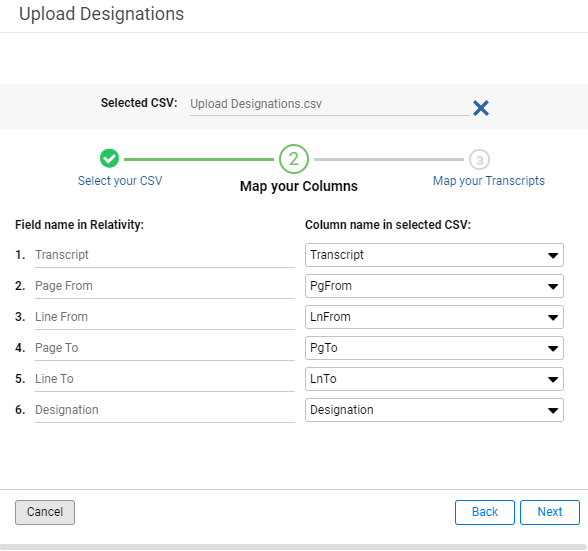Click the Map your Columns step label
588x551 pixels.
point(299,186)
